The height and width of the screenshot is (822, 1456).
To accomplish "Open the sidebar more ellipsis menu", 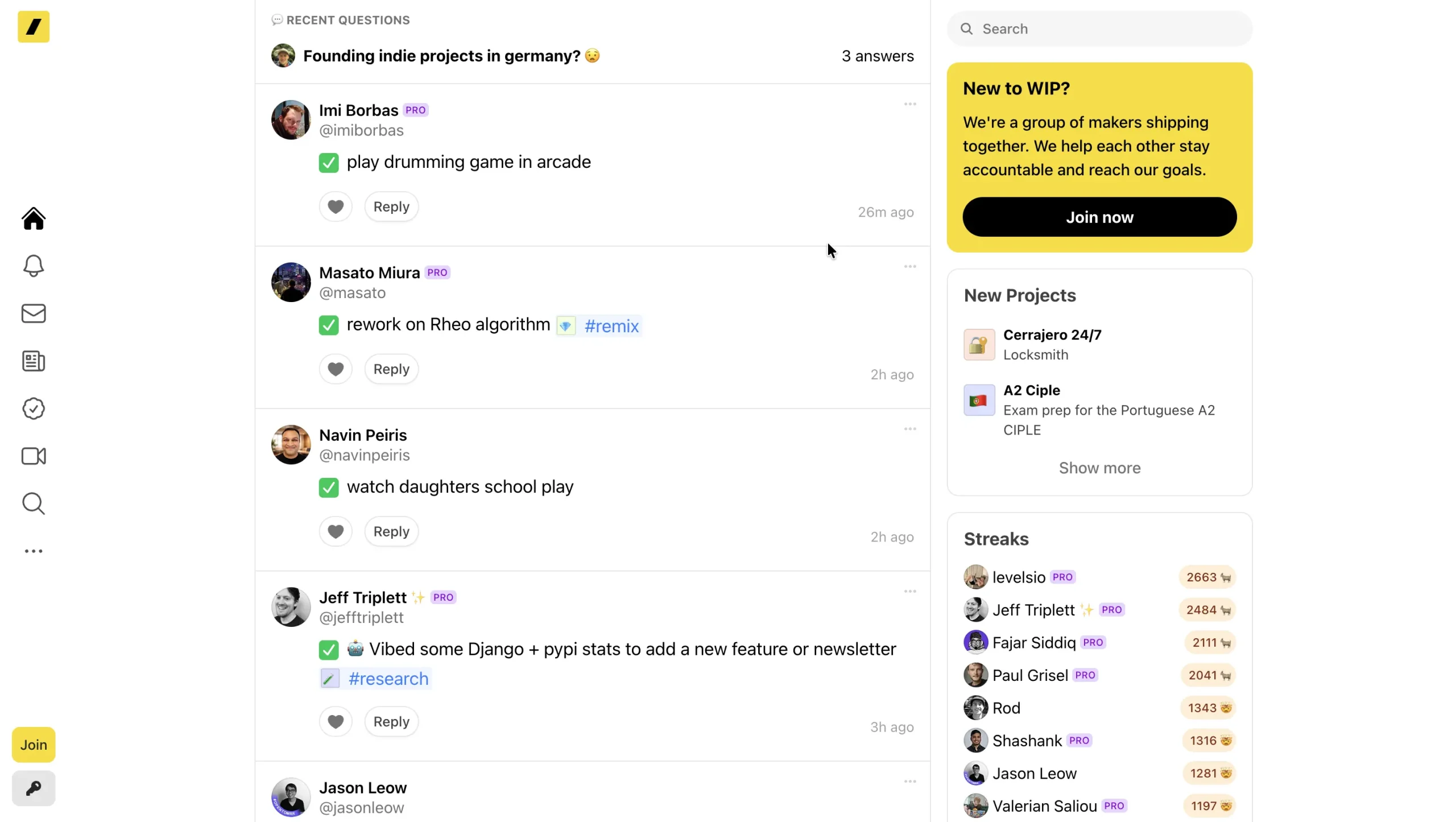I will point(34,551).
